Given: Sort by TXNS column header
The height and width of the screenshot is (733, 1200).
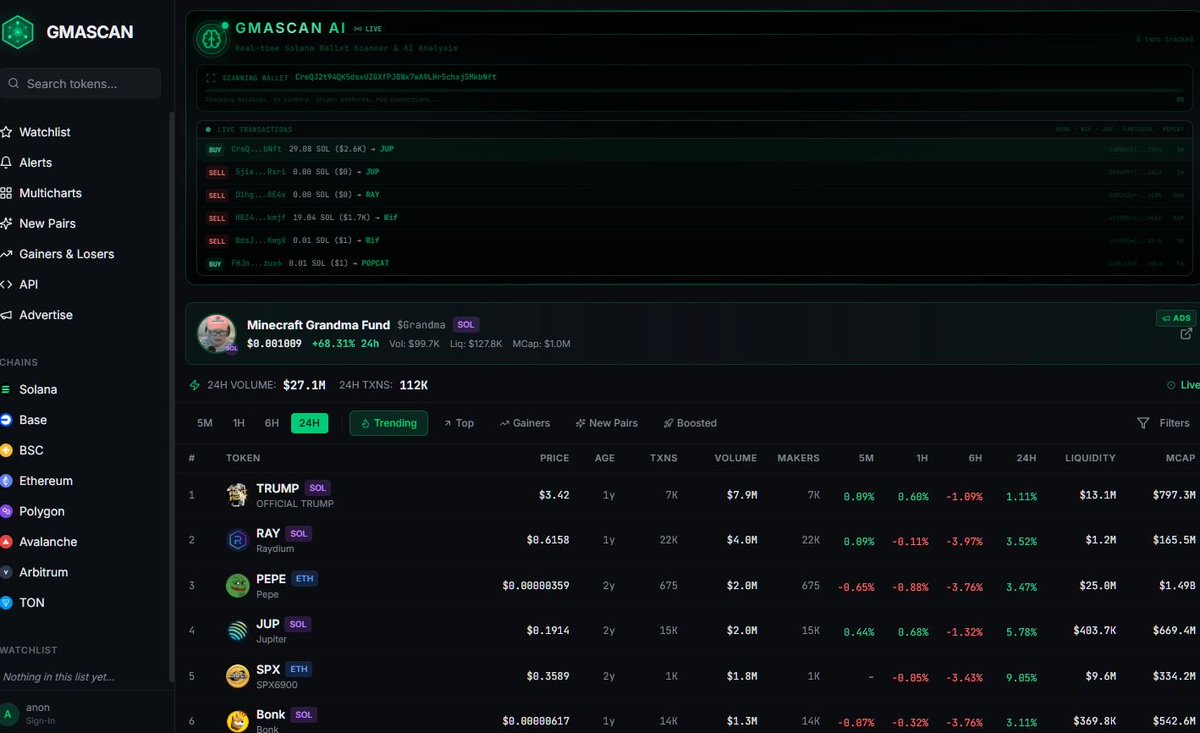Looking at the screenshot, I should [662, 458].
